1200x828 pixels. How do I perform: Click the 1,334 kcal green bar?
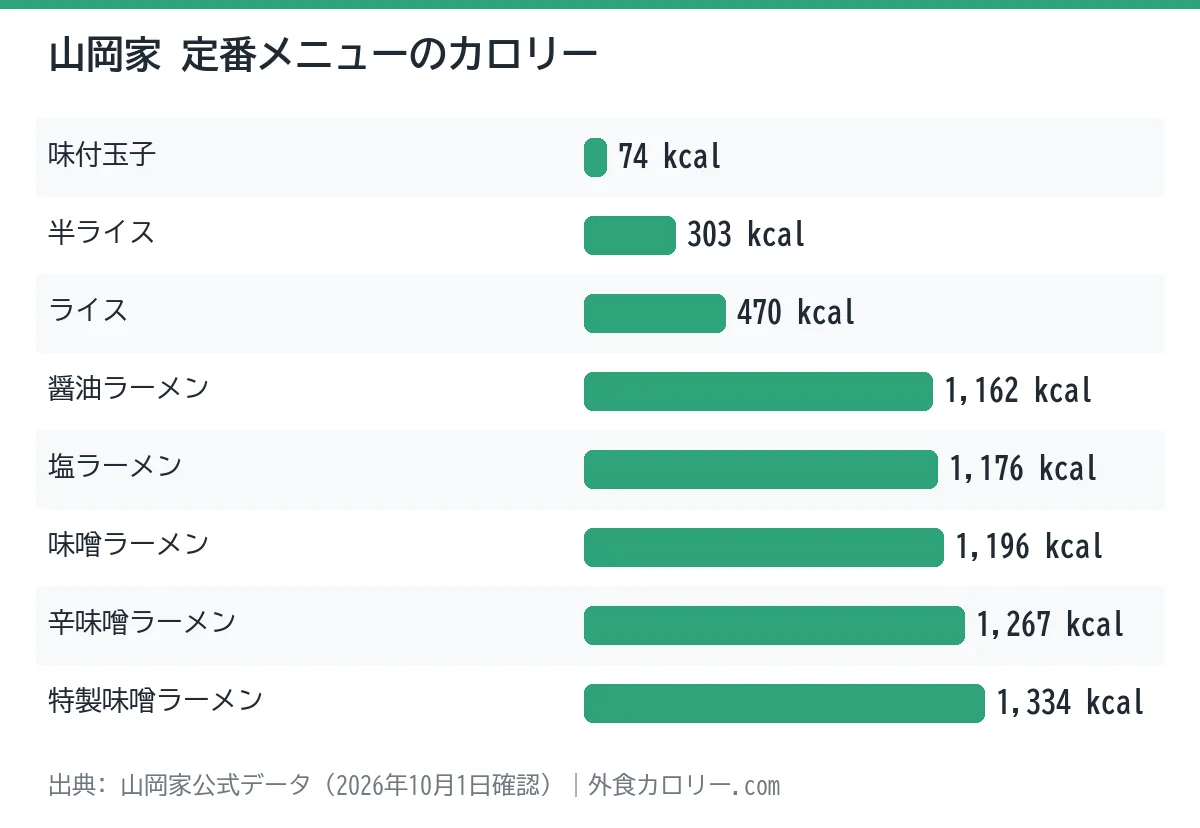[784, 704]
